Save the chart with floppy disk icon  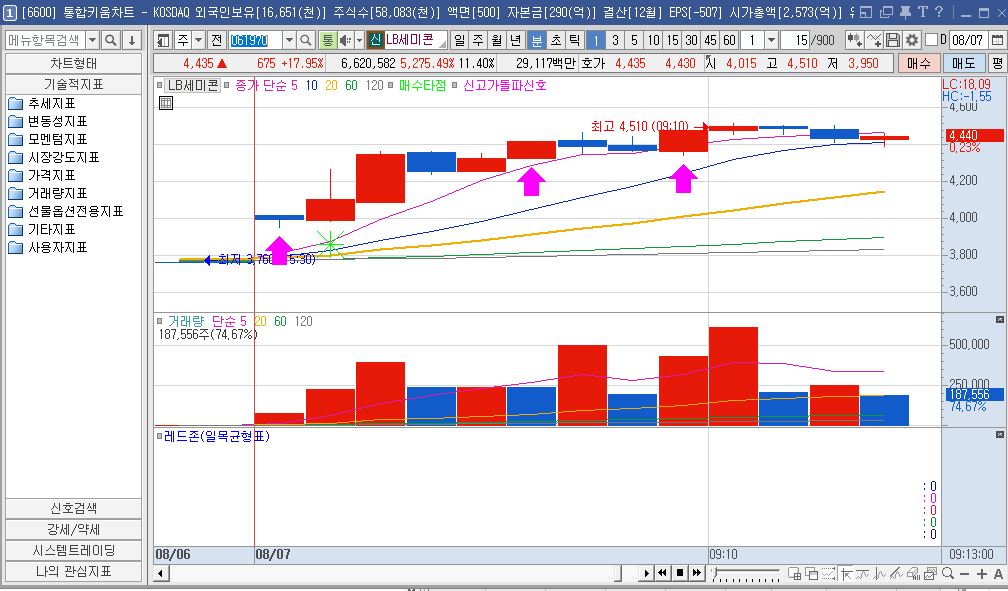coord(893,41)
